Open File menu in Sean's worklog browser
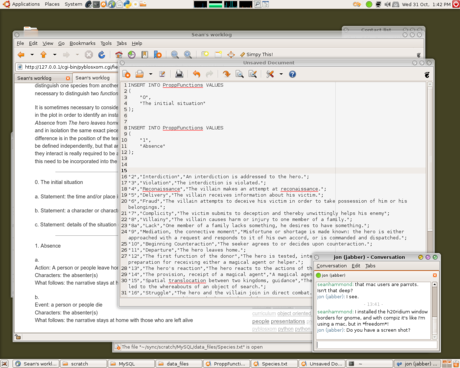 pyautogui.click(x=20, y=43)
